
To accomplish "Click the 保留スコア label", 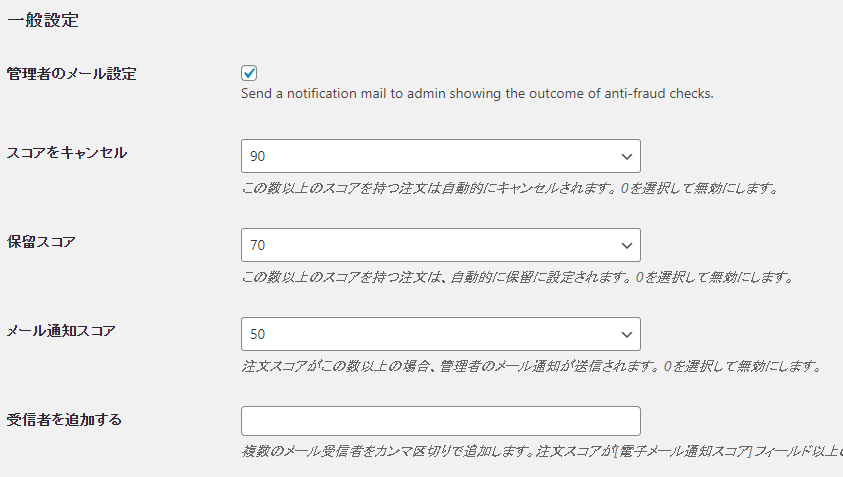I will click(x=41, y=242).
